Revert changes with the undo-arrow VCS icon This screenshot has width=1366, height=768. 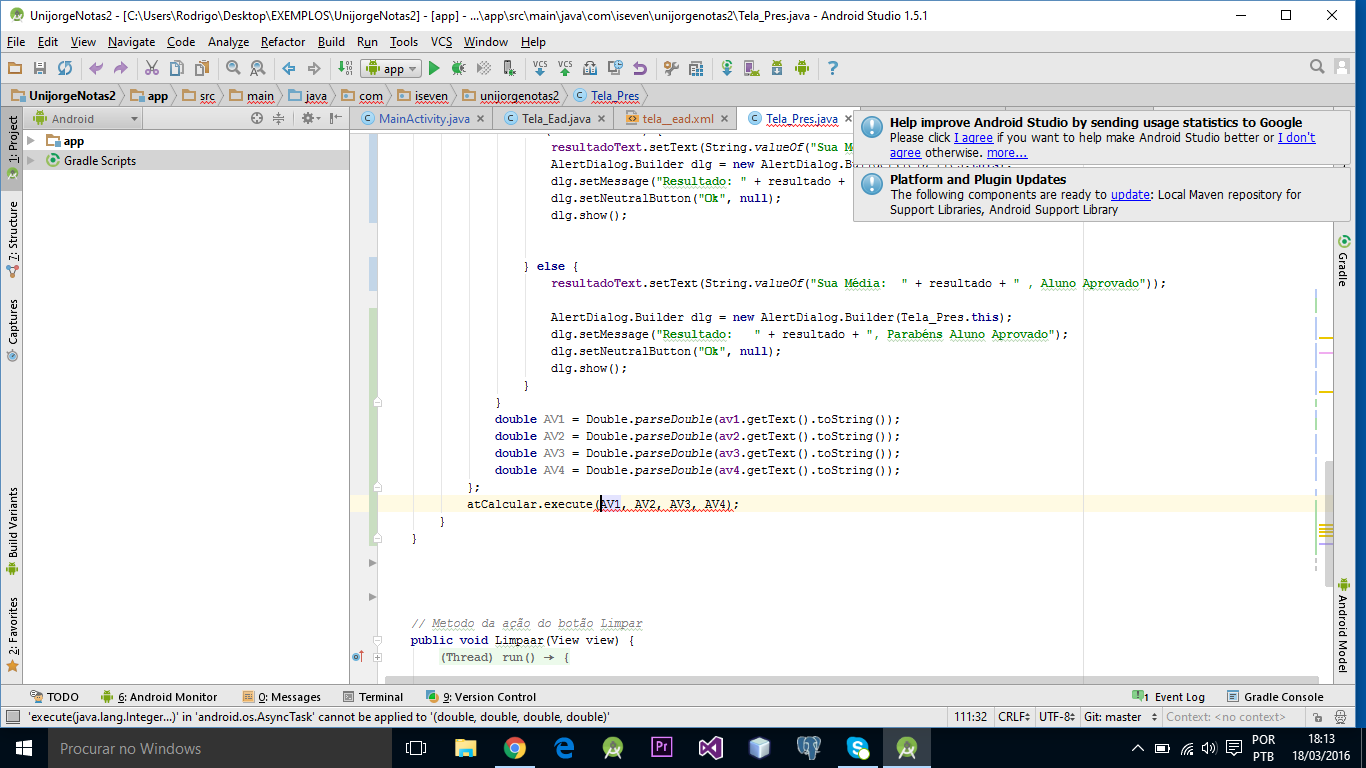(x=639, y=68)
